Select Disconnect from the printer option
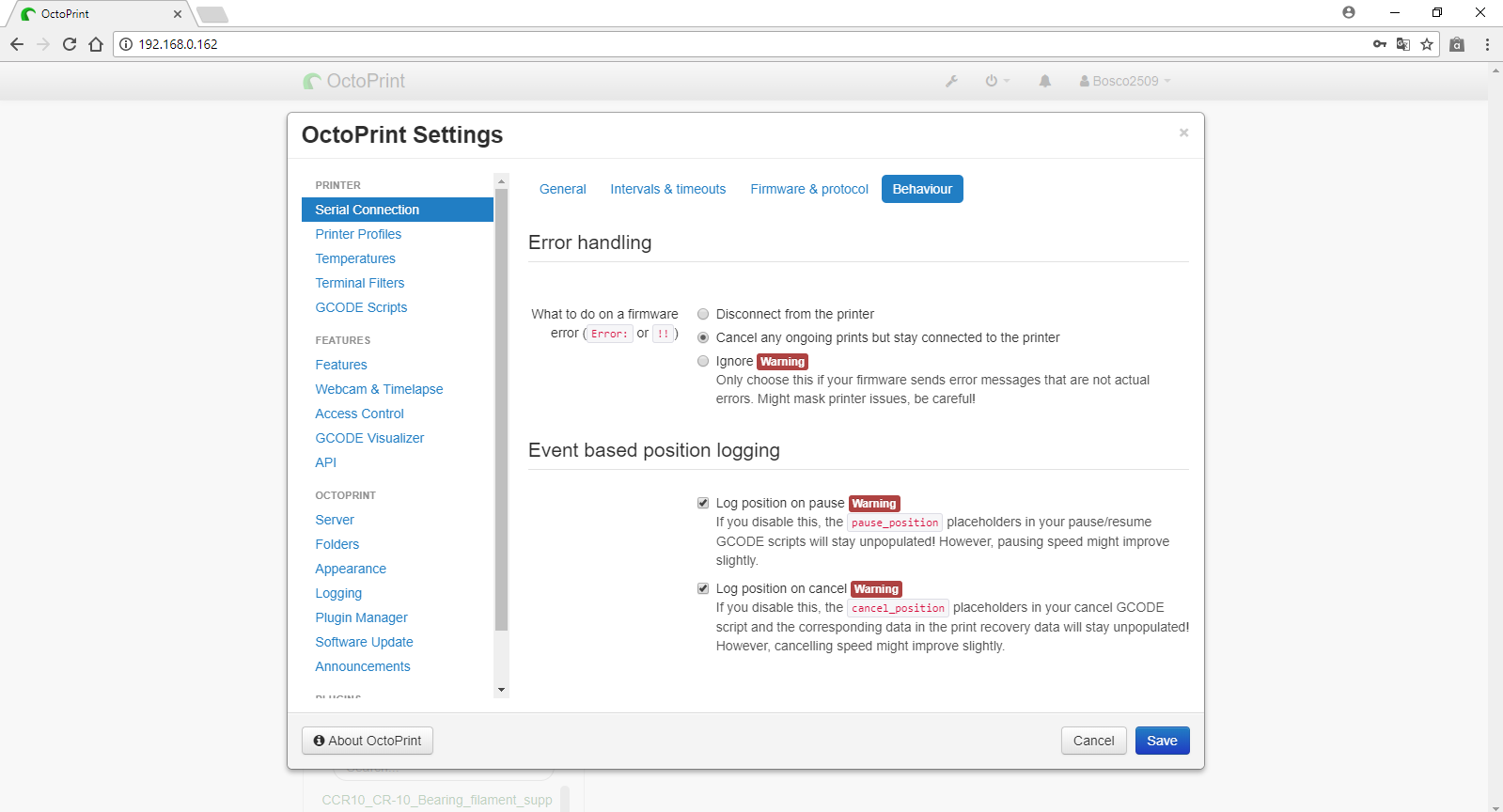Image resolution: width=1503 pixels, height=812 pixels. [x=703, y=314]
